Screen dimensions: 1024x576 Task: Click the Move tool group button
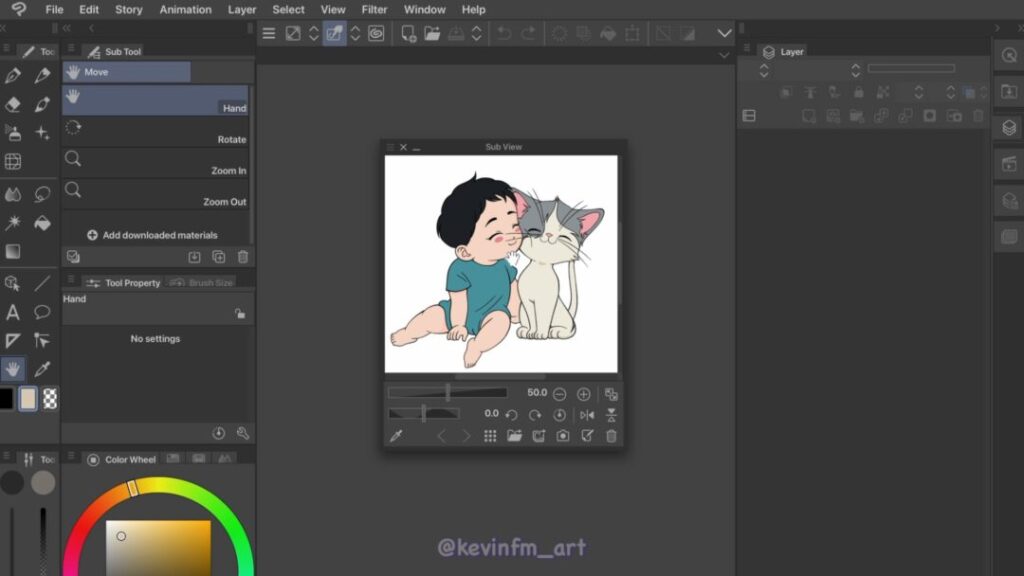(126, 72)
